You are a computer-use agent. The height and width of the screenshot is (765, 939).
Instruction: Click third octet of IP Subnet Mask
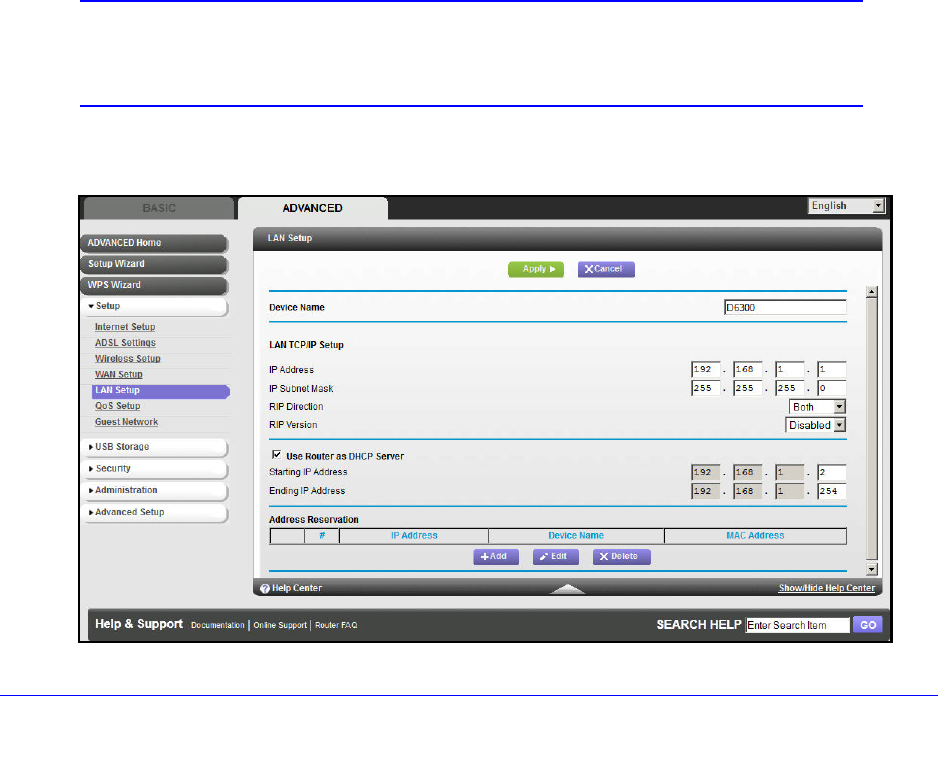tap(789, 388)
